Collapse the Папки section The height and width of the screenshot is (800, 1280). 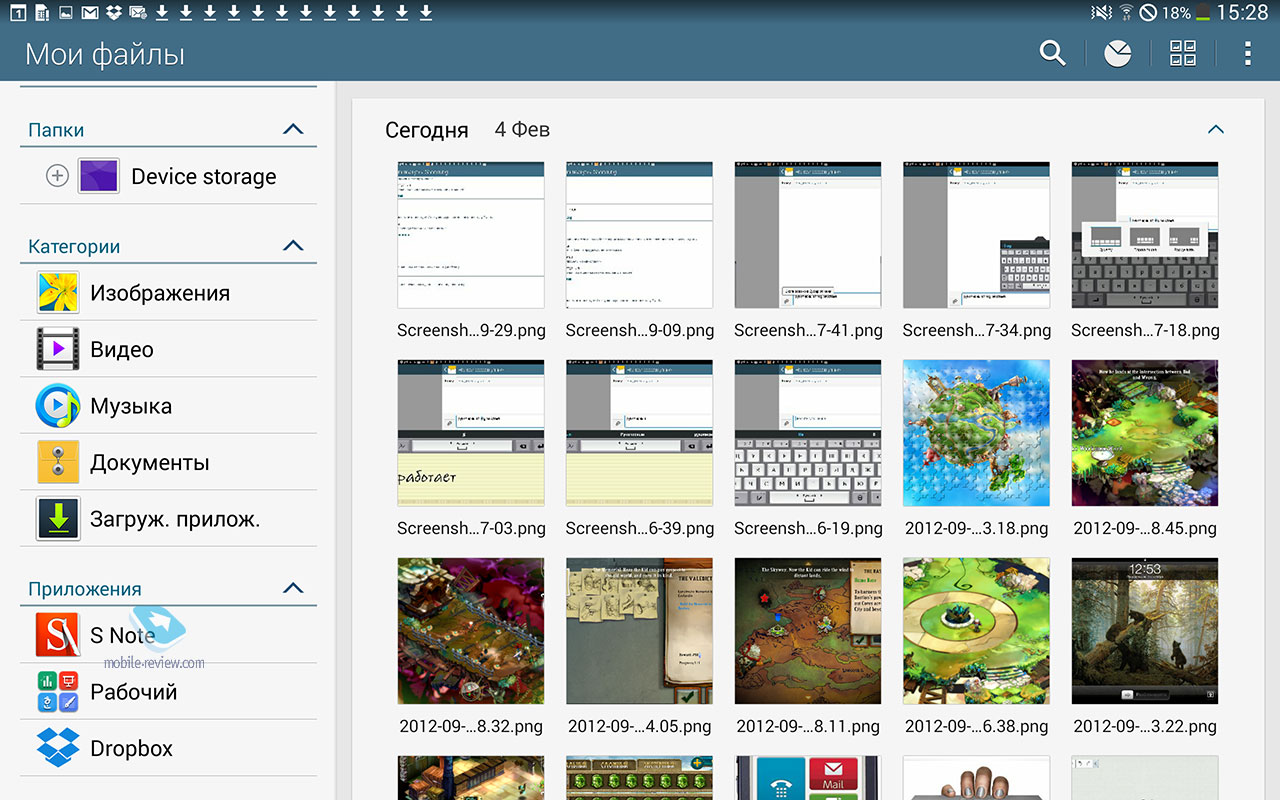293,129
